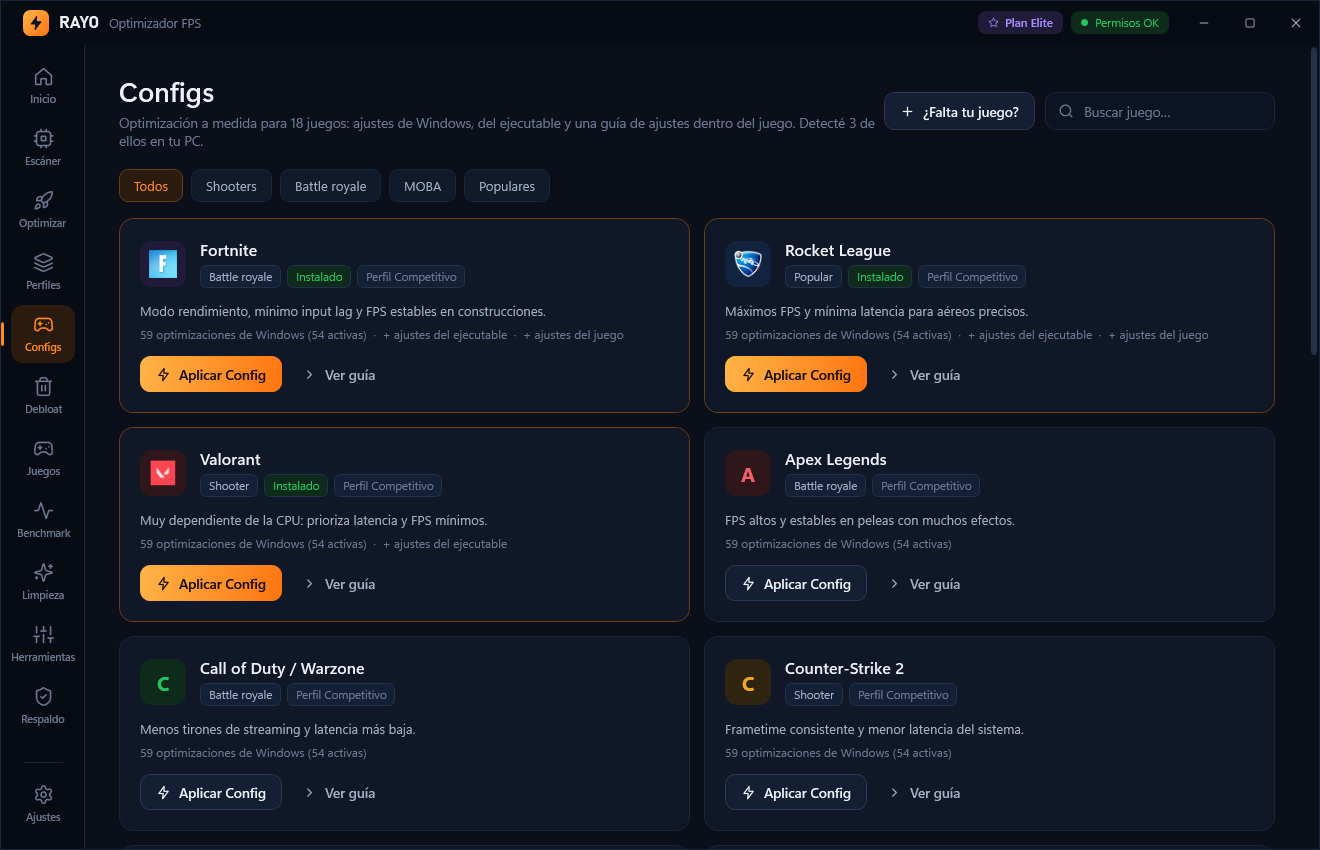This screenshot has height=850, width=1320.
Task: Filter by MOBA
Action: click(422, 186)
